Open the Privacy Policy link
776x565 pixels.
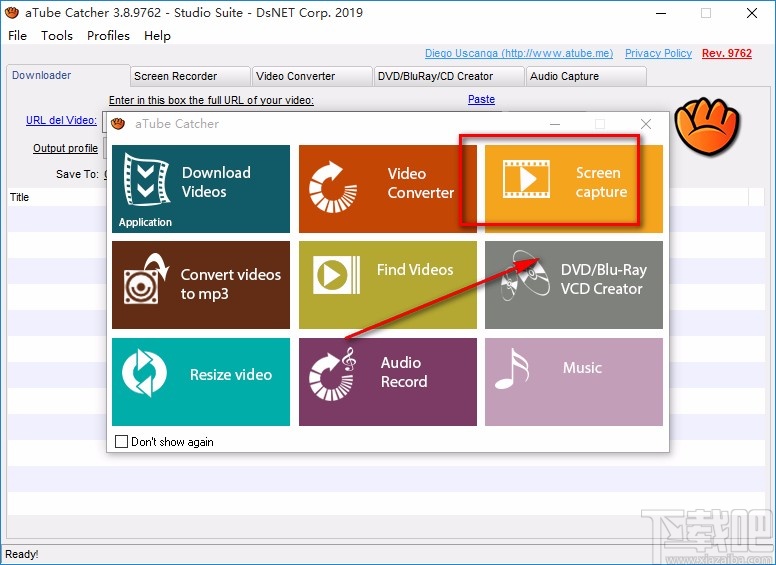pos(658,53)
